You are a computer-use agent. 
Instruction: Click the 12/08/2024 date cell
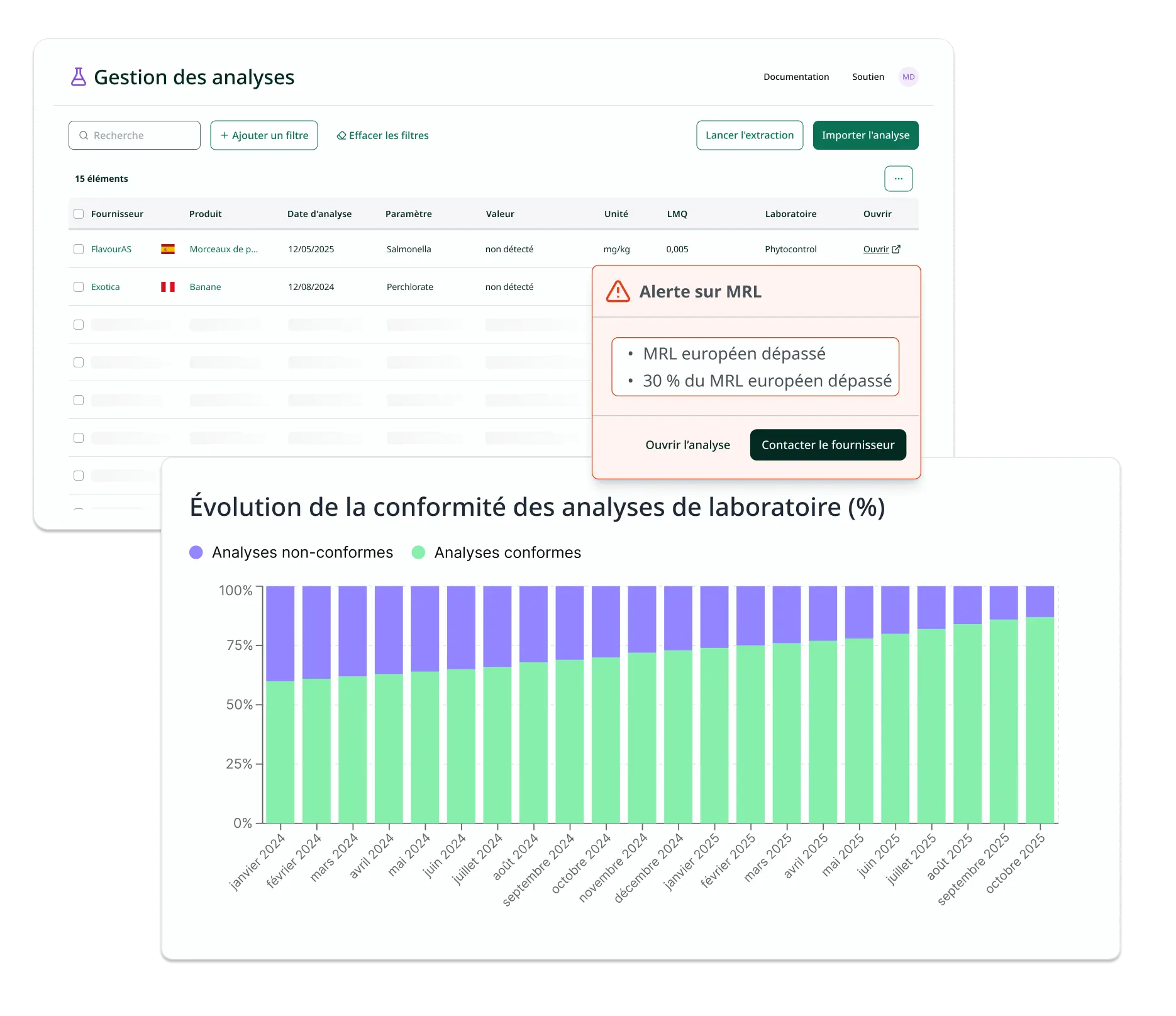pyautogui.click(x=311, y=287)
